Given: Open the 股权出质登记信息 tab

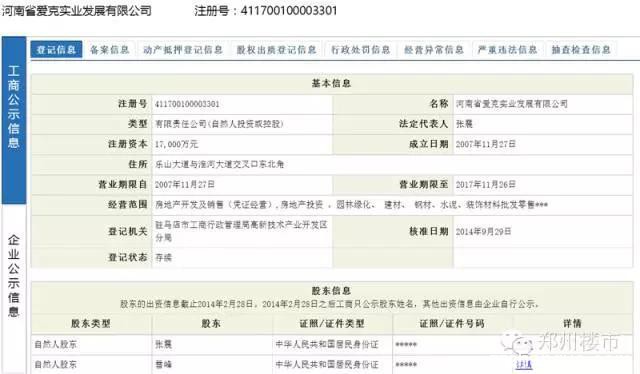Looking at the screenshot, I should tap(276, 50).
